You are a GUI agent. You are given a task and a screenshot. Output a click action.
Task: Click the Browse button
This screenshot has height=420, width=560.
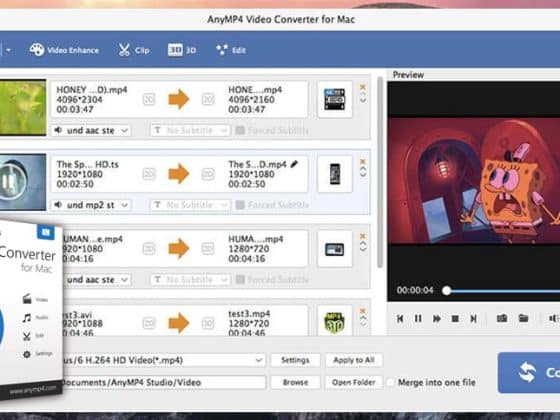coord(295,382)
